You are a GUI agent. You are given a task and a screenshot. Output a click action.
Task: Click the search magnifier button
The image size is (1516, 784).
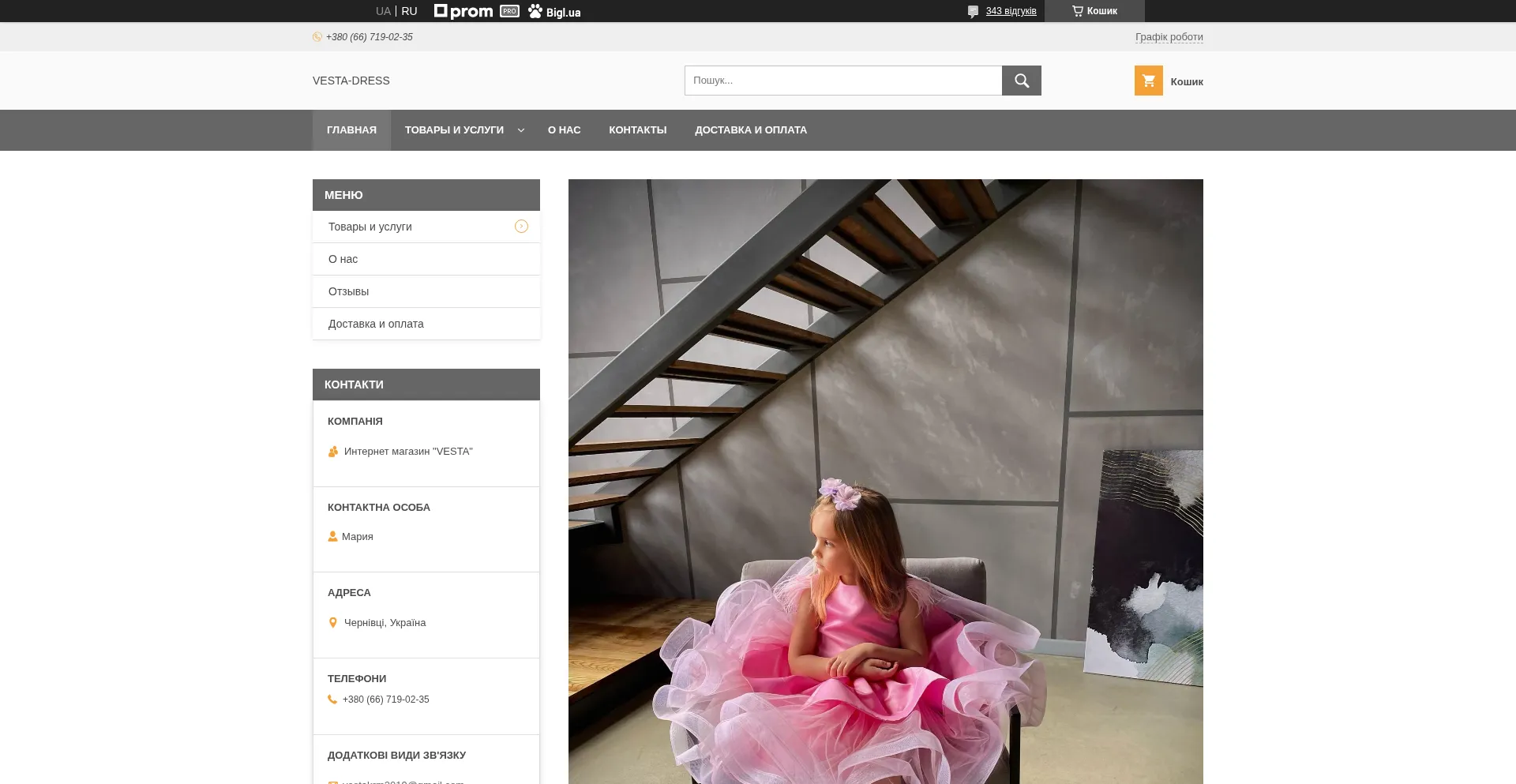(x=1021, y=81)
